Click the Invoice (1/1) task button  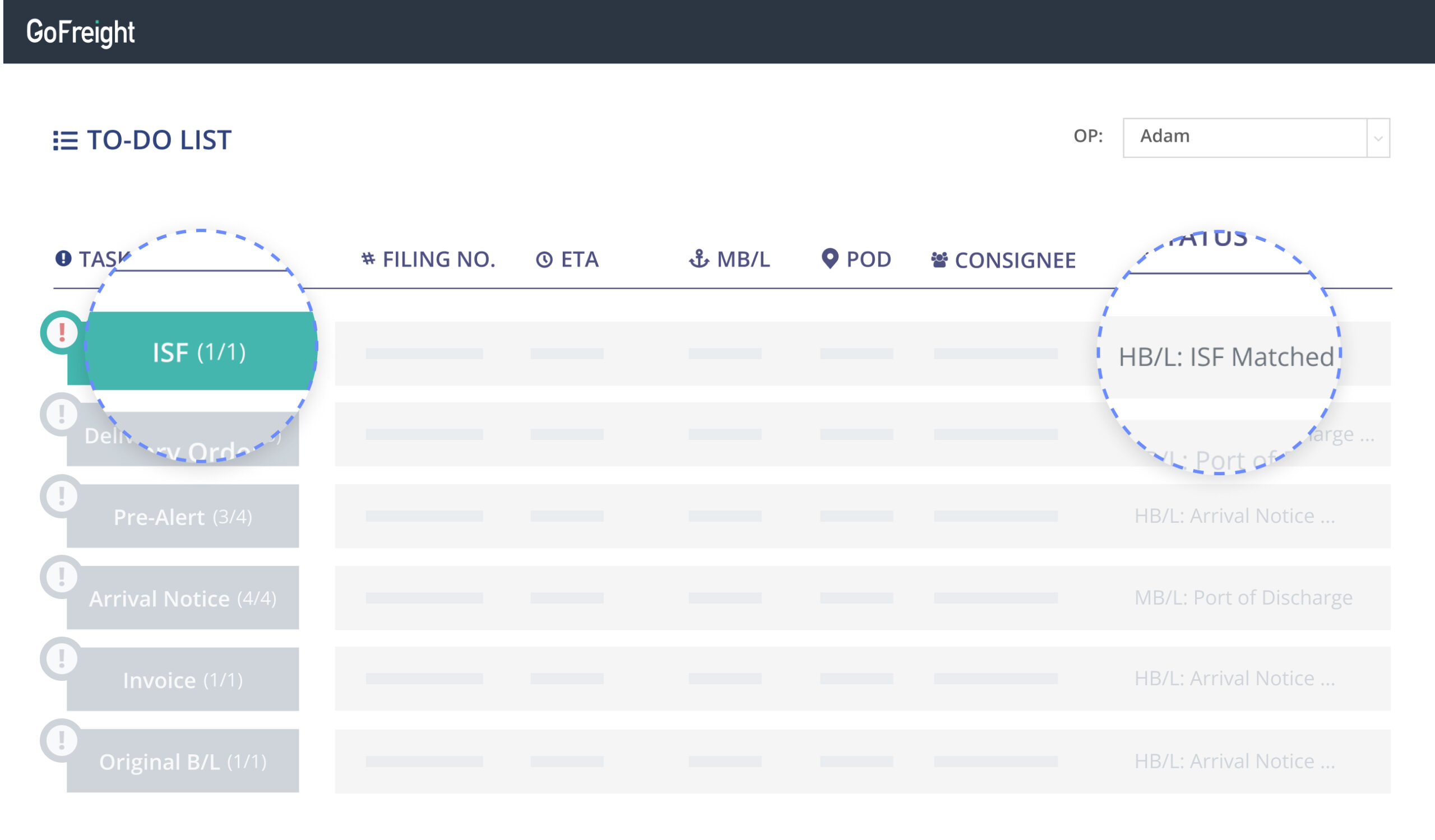(183, 680)
